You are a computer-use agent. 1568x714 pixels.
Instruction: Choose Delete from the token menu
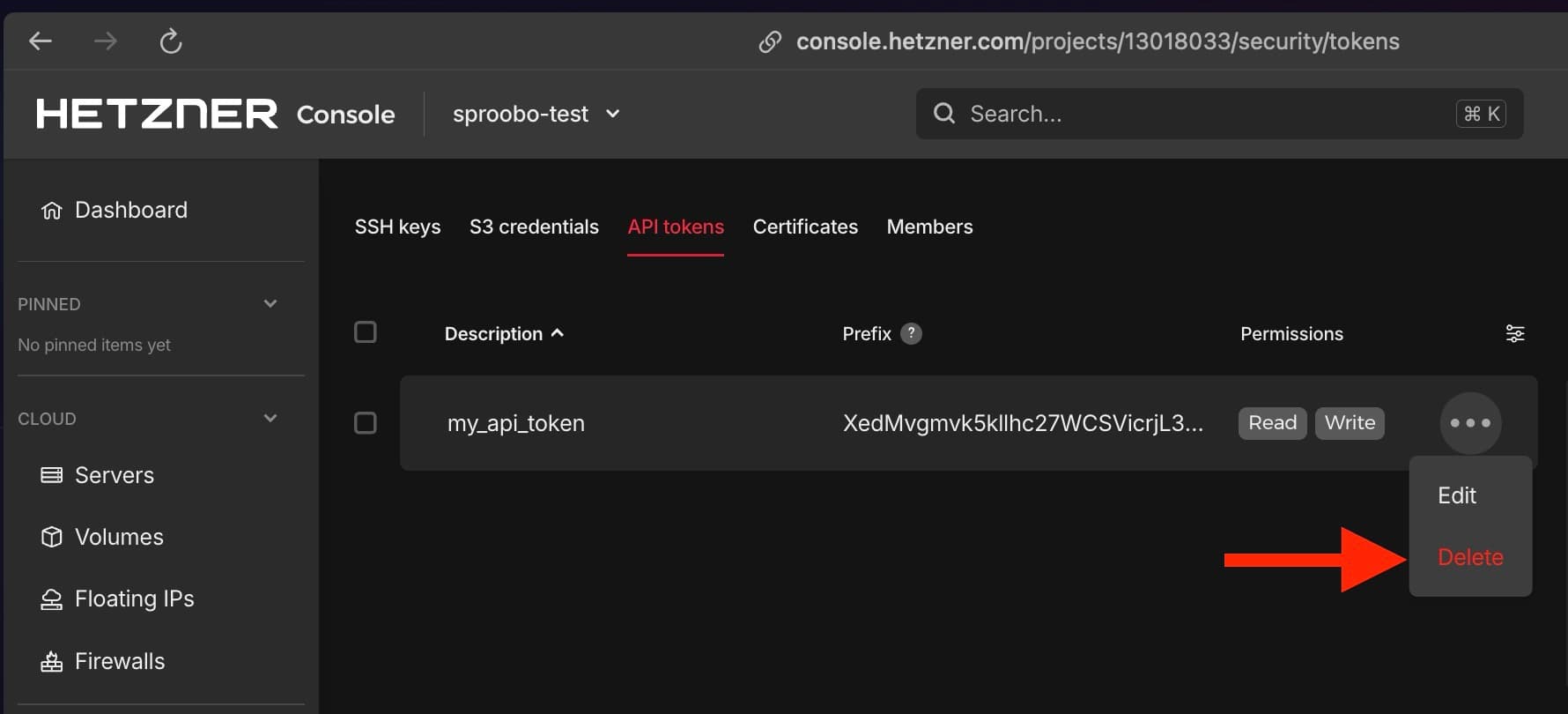click(x=1470, y=557)
